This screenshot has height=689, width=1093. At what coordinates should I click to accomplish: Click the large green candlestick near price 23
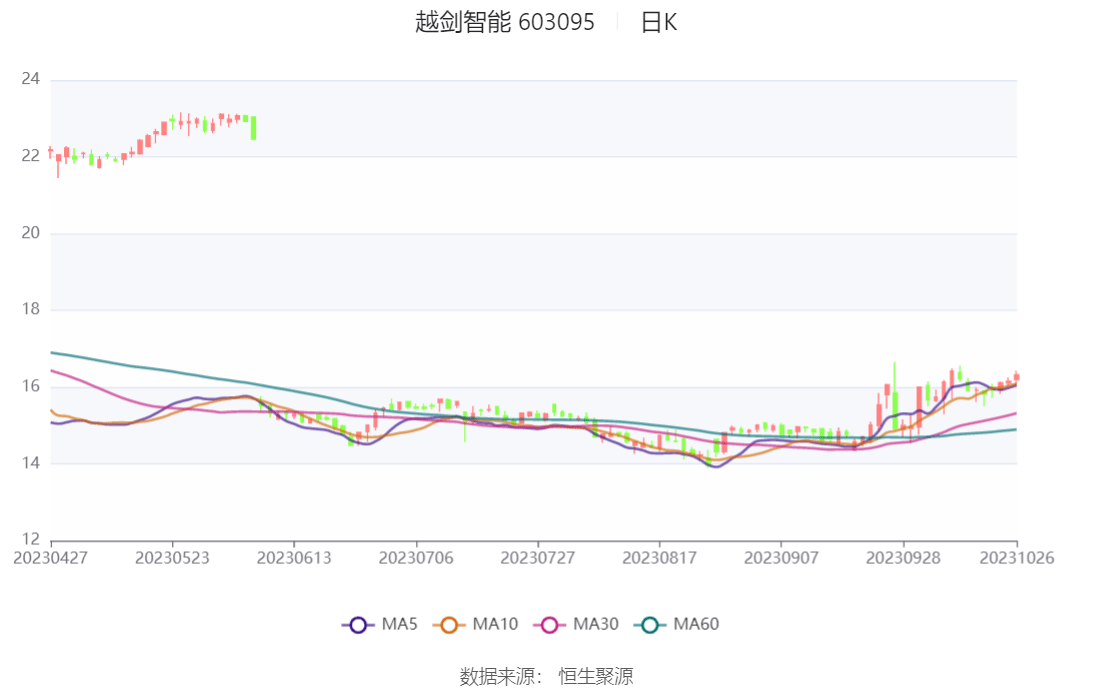253,128
